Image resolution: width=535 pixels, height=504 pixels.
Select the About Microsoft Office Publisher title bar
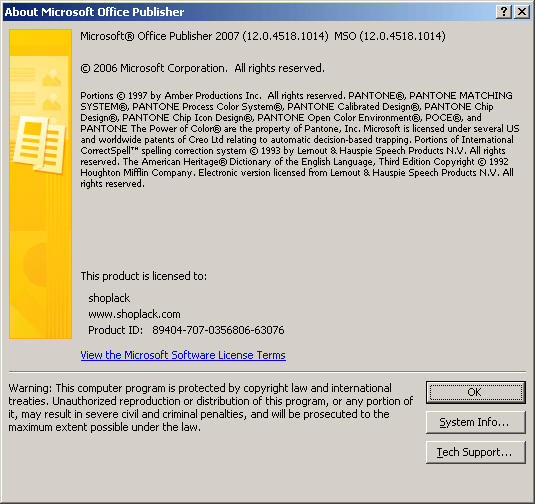pos(249,12)
